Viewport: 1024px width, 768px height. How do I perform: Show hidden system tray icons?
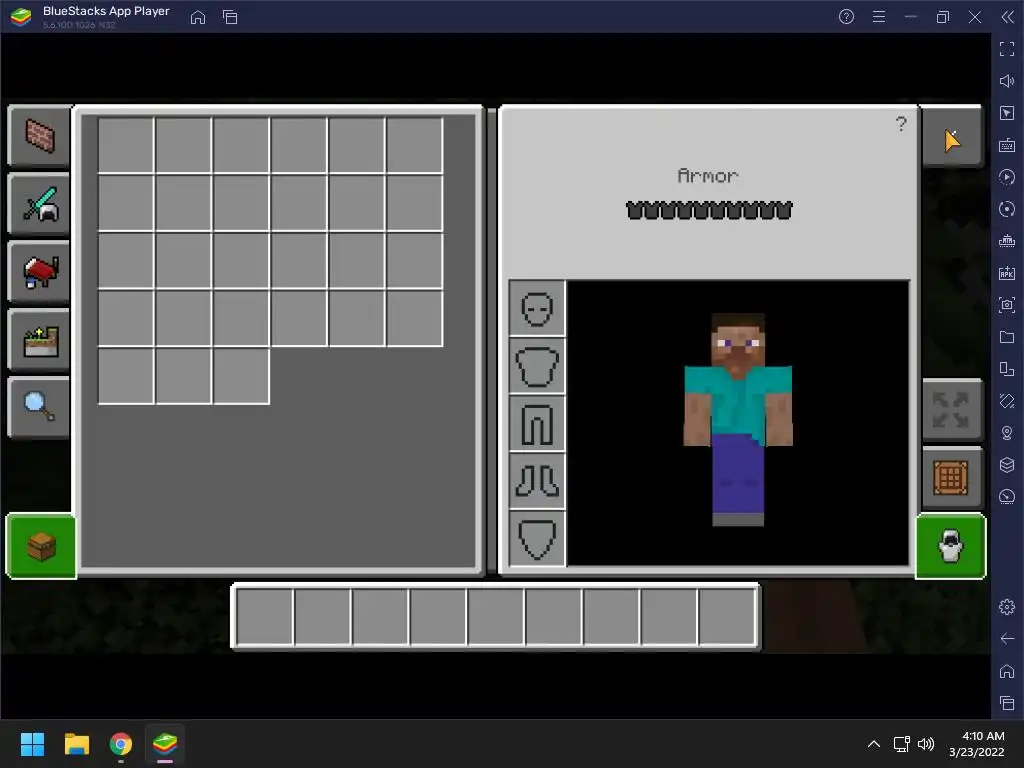874,744
